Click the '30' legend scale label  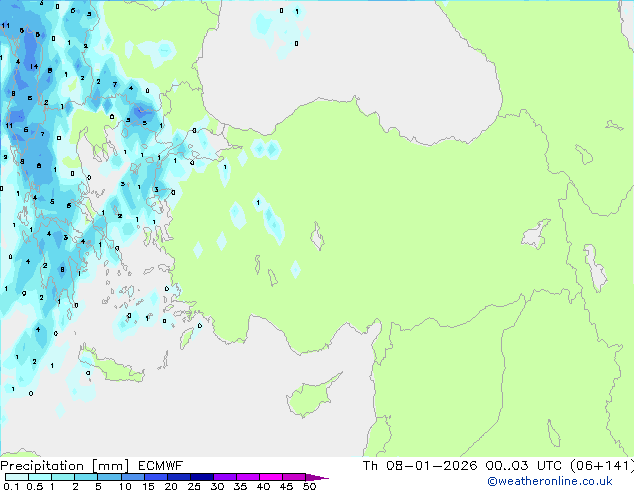point(217,486)
